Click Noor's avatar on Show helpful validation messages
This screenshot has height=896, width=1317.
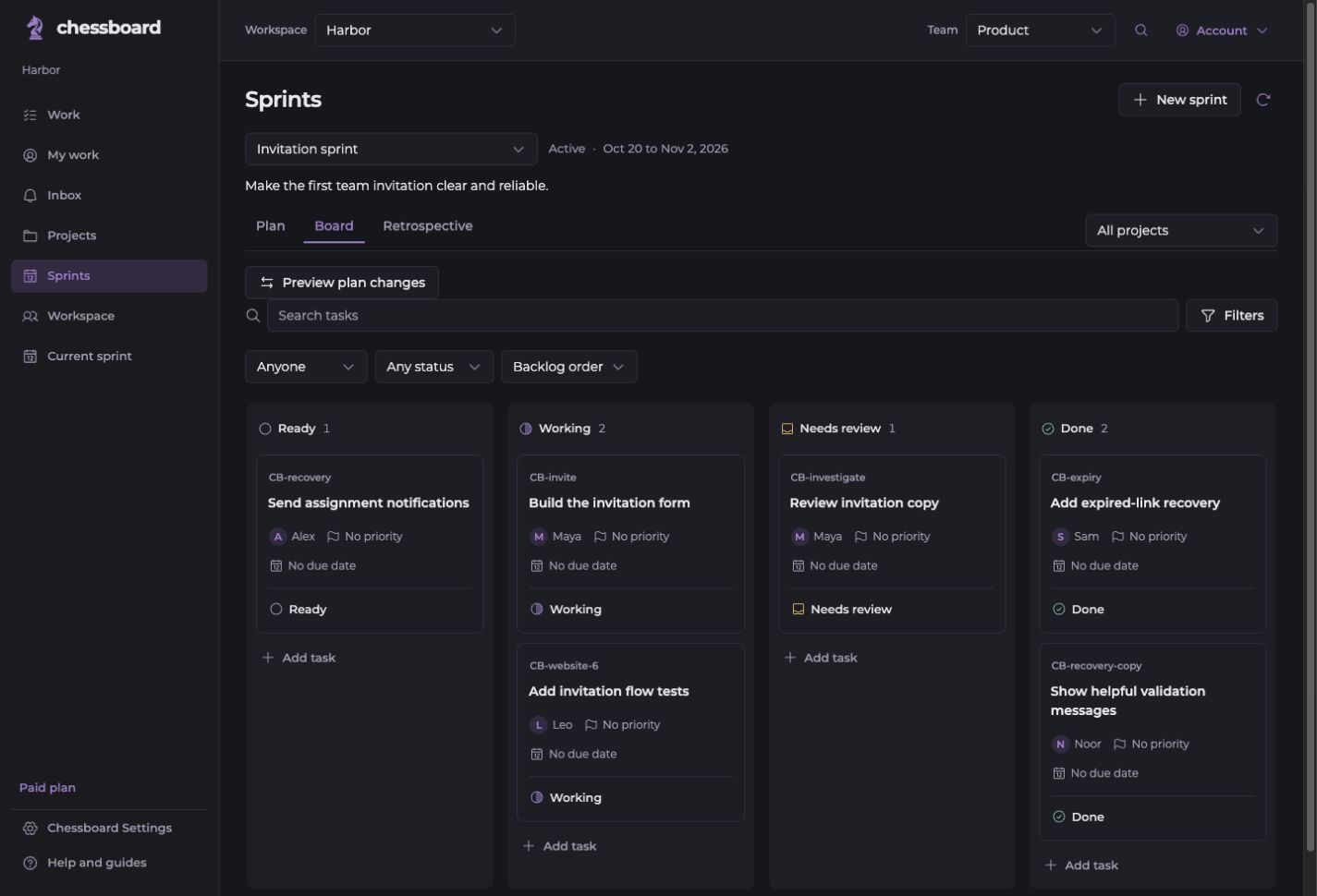pyautogui.click(x=1060, y=745)
